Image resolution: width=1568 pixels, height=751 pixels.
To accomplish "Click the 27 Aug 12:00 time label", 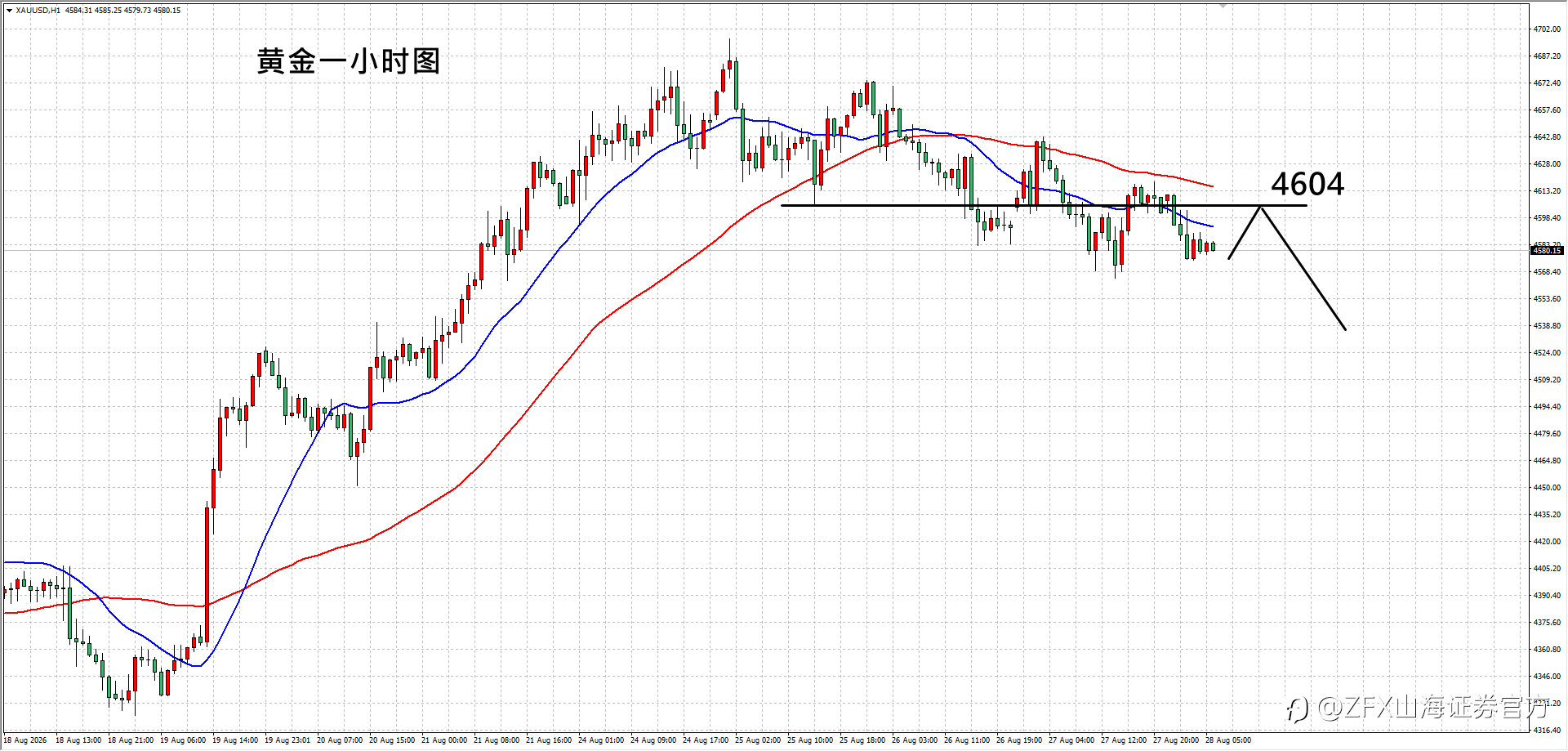I will [1124, 740].
